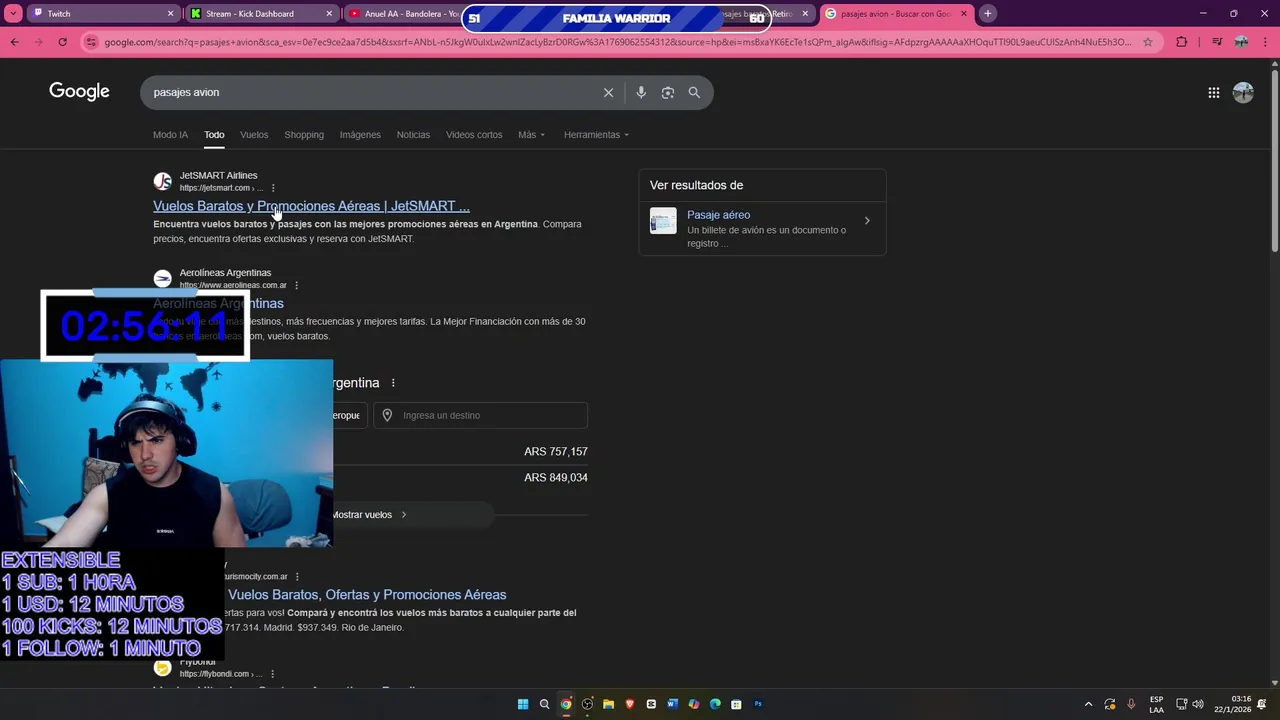Open the notification bell in the taskbar
The width and height of the screenshot is (1280, 720).
coord(1262,704)
